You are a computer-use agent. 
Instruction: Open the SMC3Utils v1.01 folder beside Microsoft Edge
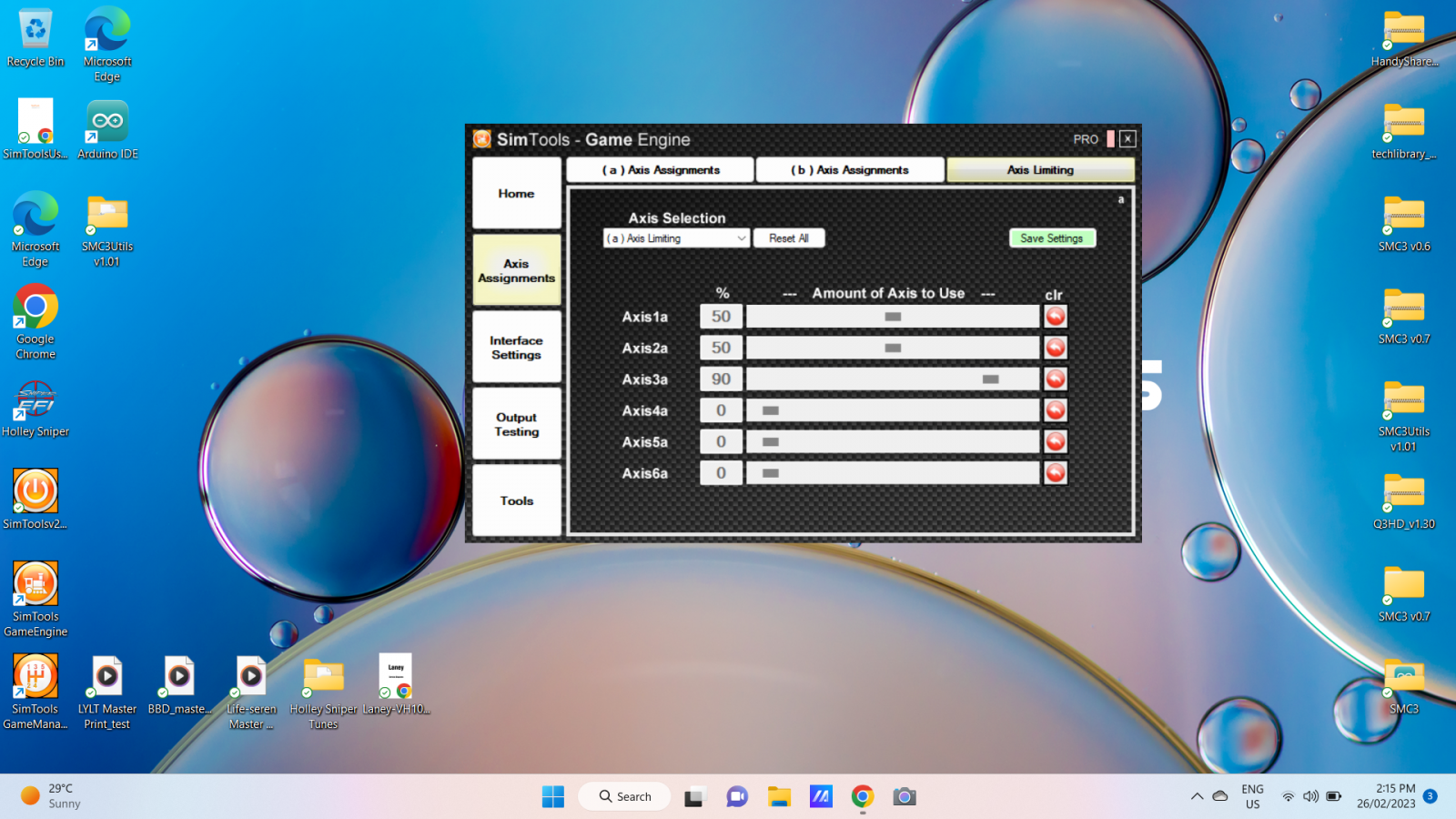(x=107, y=230)
